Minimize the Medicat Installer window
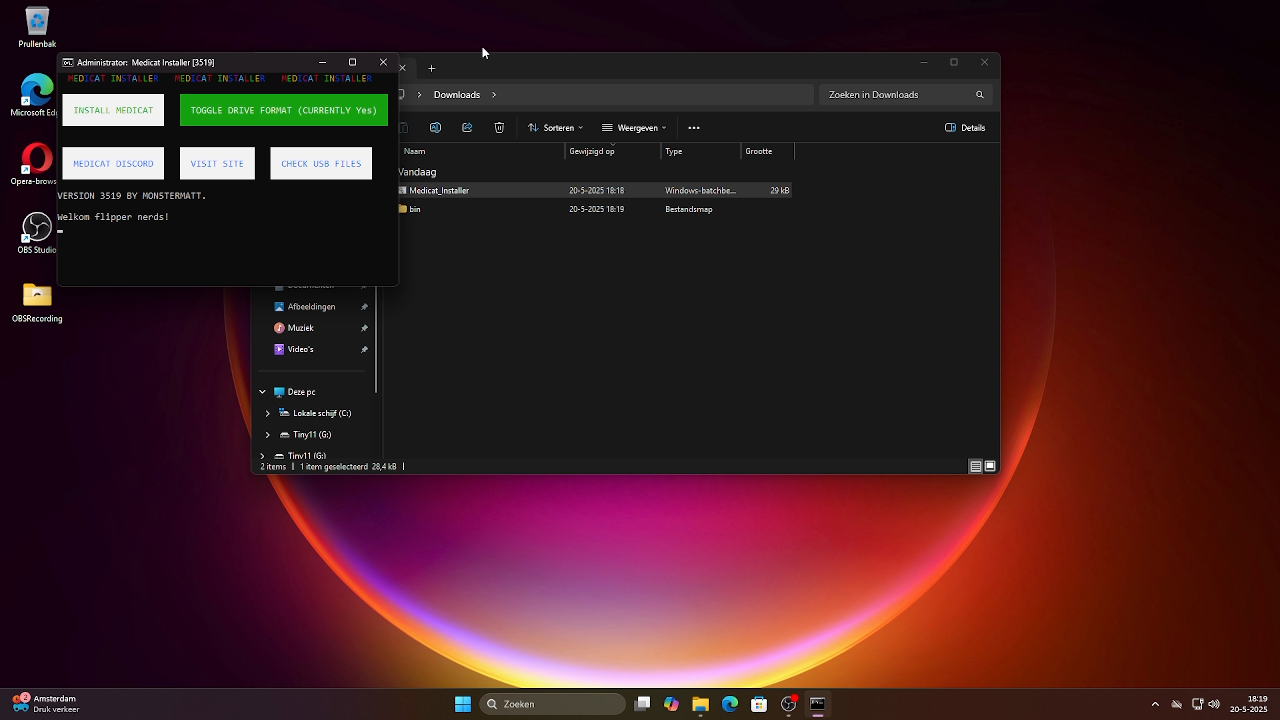 (x=322, y=62)
